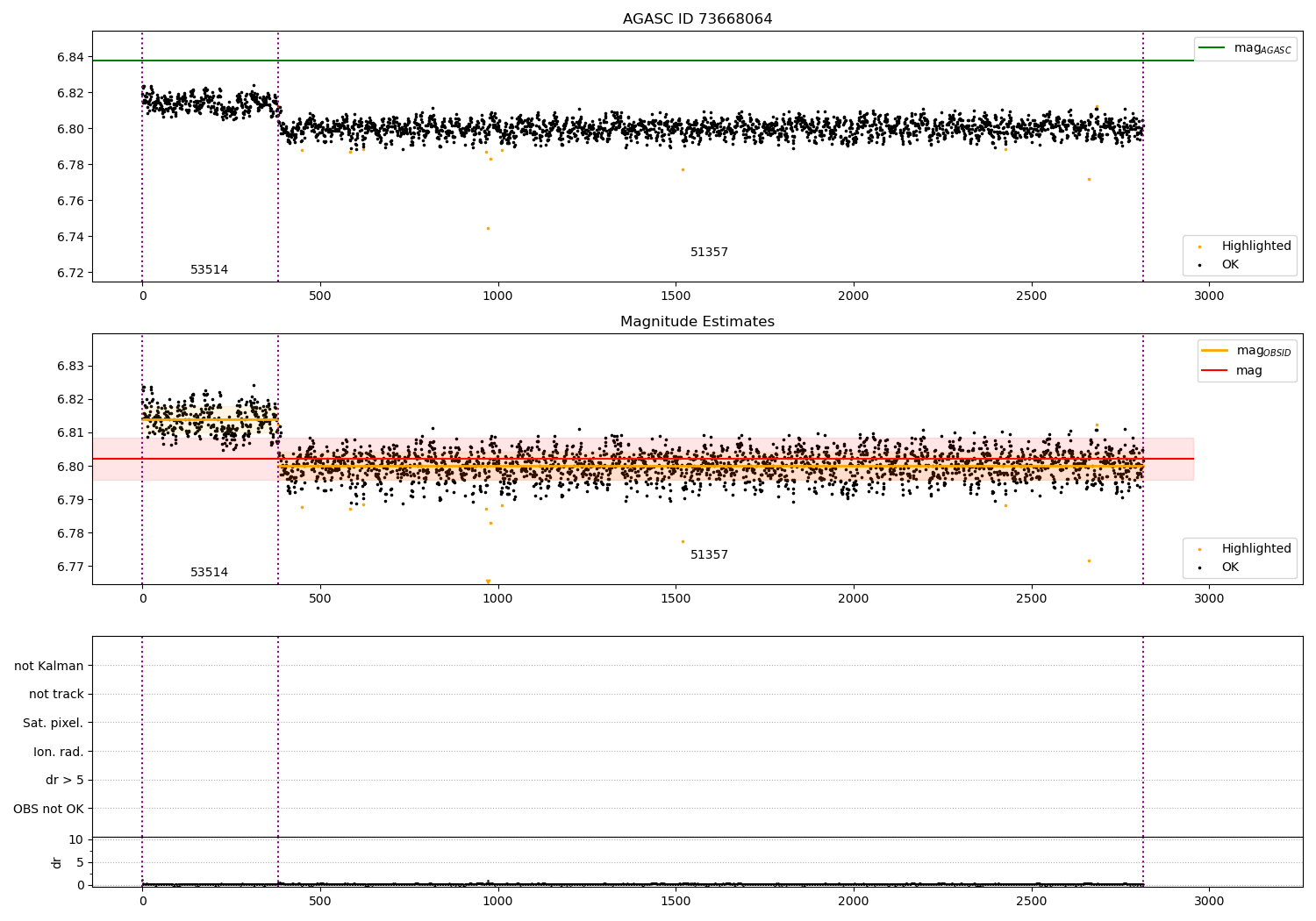Click the green mag AGASC legend line swatch
Screen dimensions: 1316x921
click(x=1212, y=48)
